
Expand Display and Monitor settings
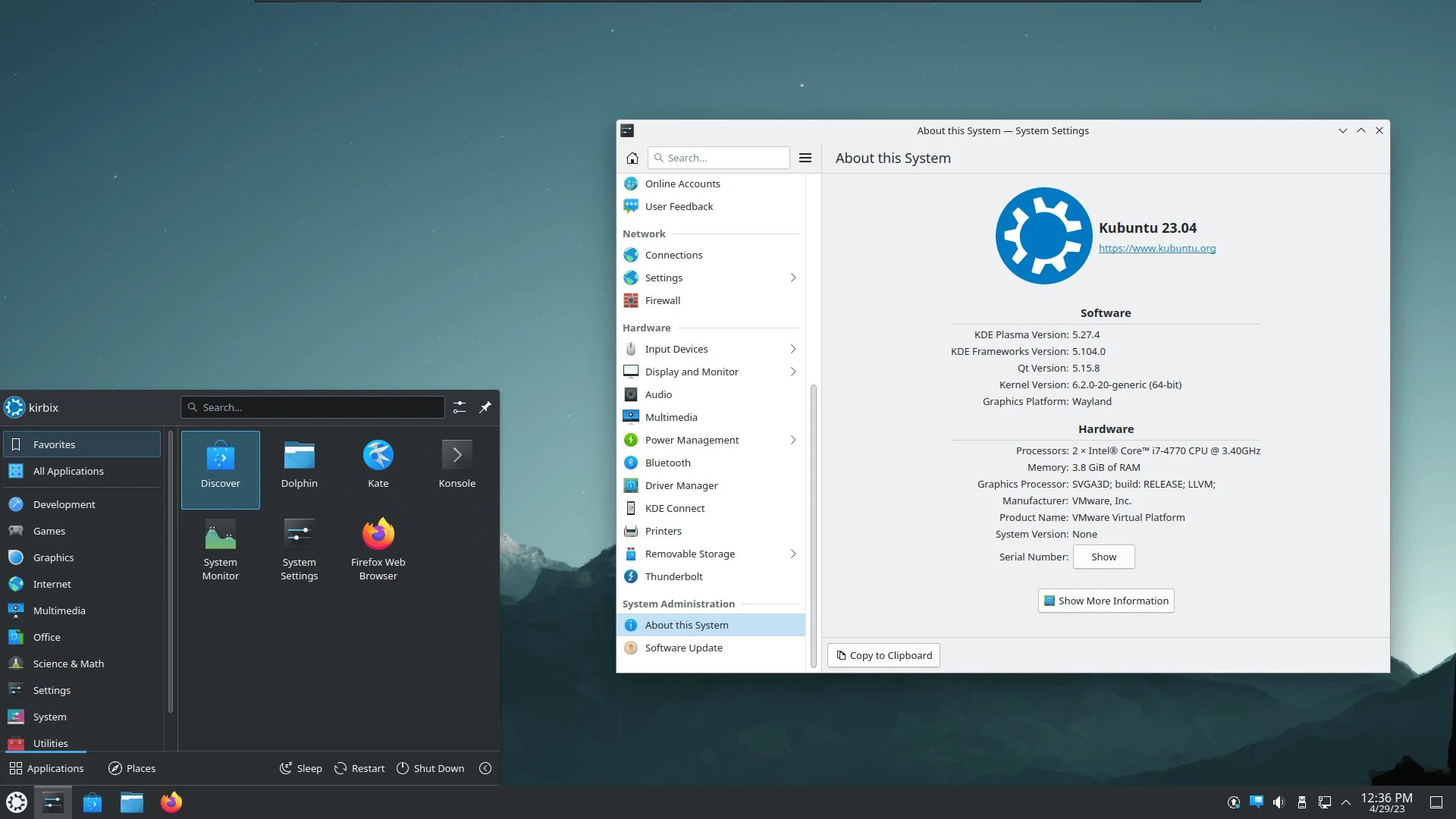point(793,372)
